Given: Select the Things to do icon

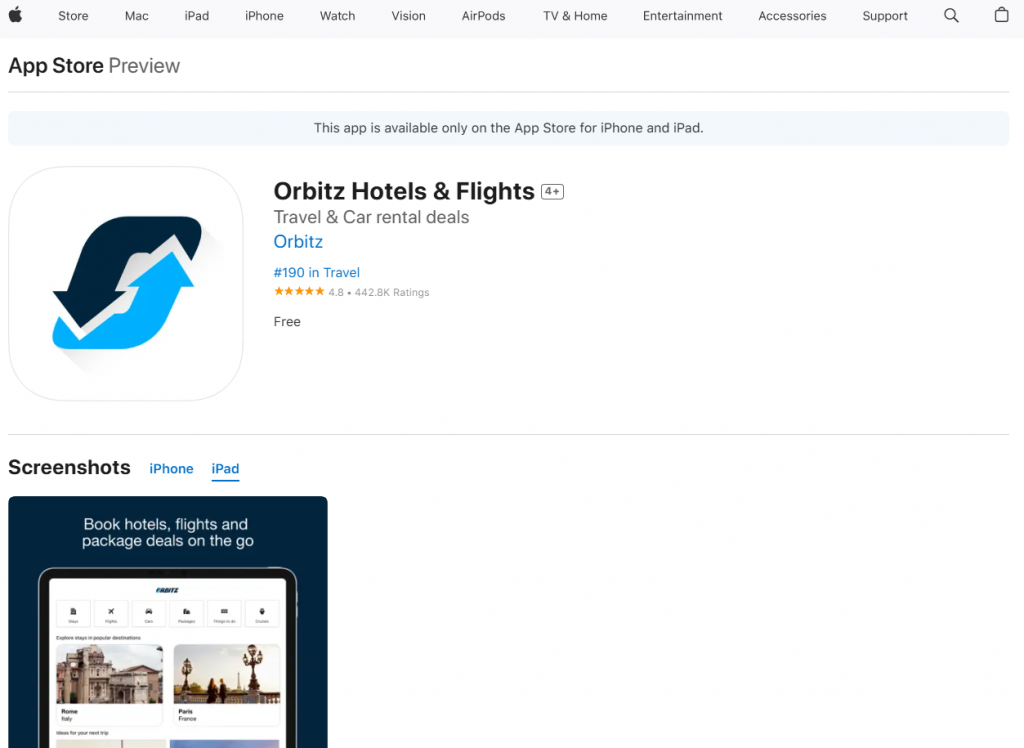Looking at the screenshot, I should click(224, 612).
